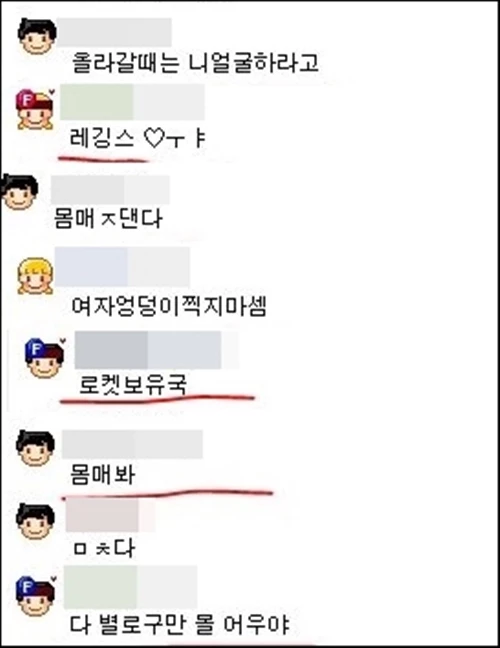Image resolution: width=500 pixels, height=648 pixels.
Task: Click gray blurred username above 로켓보유국
Action: [x=156, y=350]
